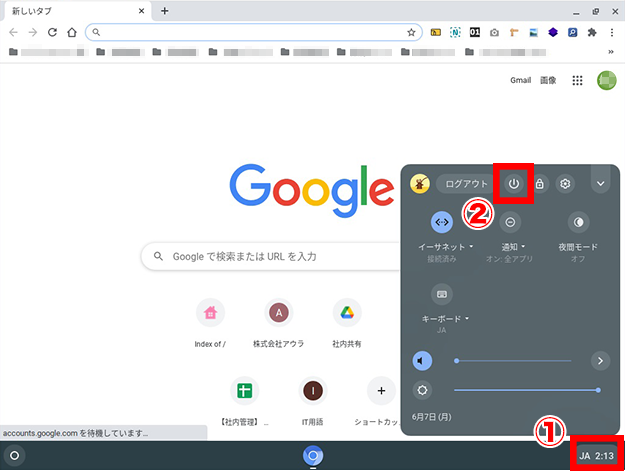Image resolution: width=625 pixels, height=471 pixels.
Task: Reload the page
Action: point(52,32)
